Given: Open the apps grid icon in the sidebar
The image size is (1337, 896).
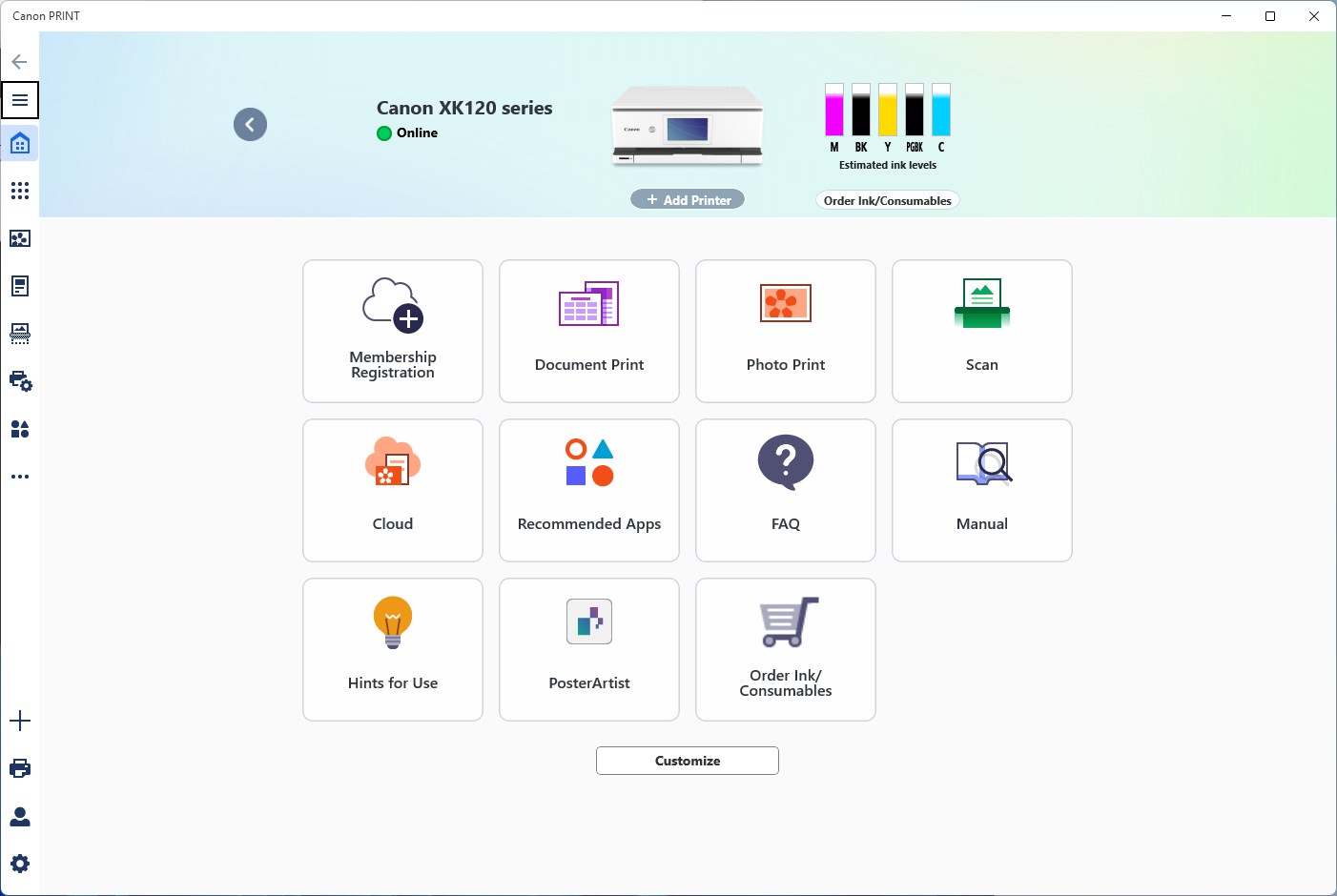Looking at the screenshot, I should [19, 191].
